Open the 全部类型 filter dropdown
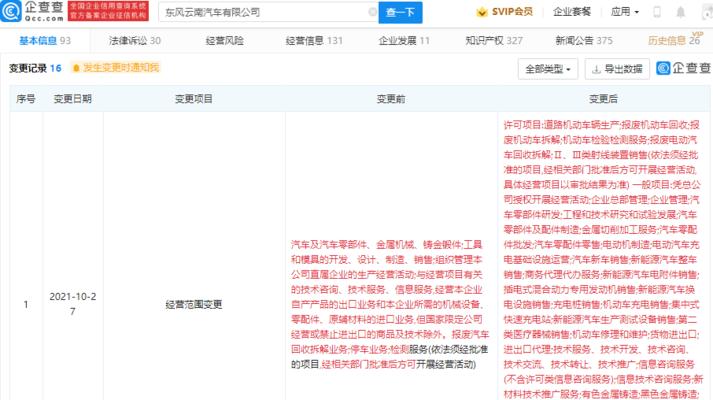The image size is (713, 400). click(547, 69)
